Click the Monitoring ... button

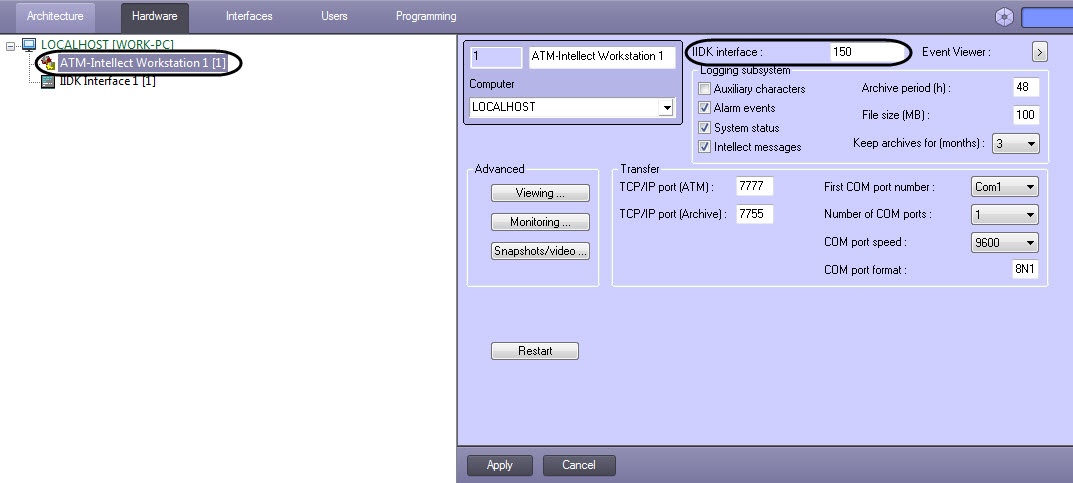coord(540,222)
